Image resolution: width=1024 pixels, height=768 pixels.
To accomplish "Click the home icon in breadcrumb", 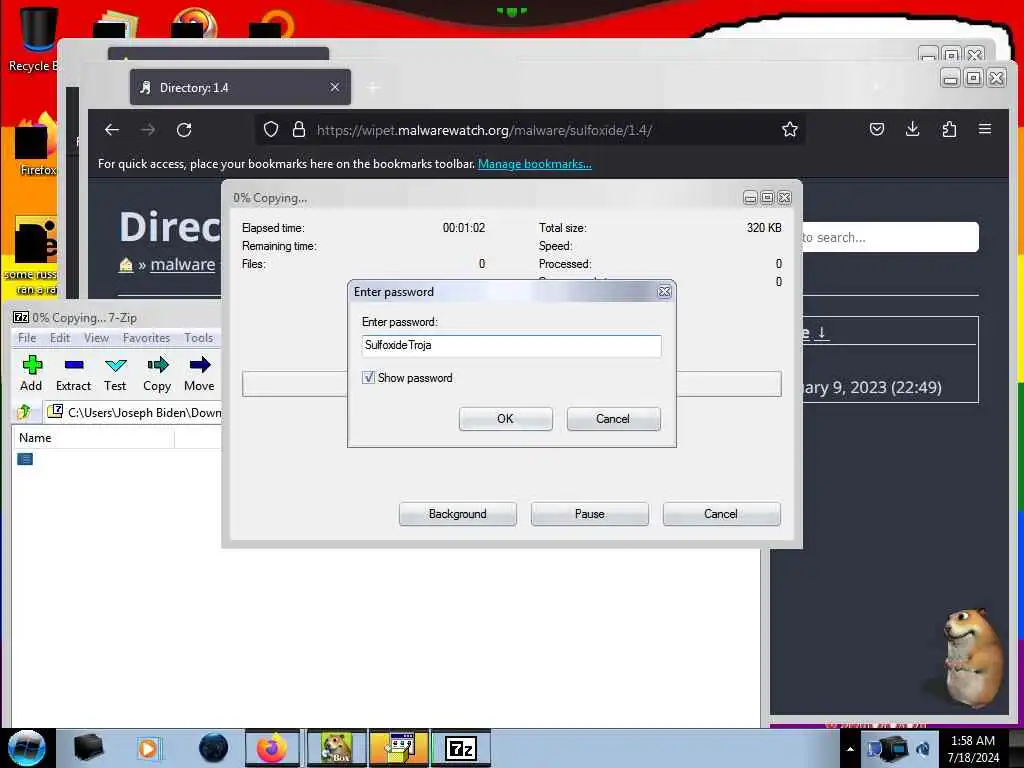I will point(125,264).
